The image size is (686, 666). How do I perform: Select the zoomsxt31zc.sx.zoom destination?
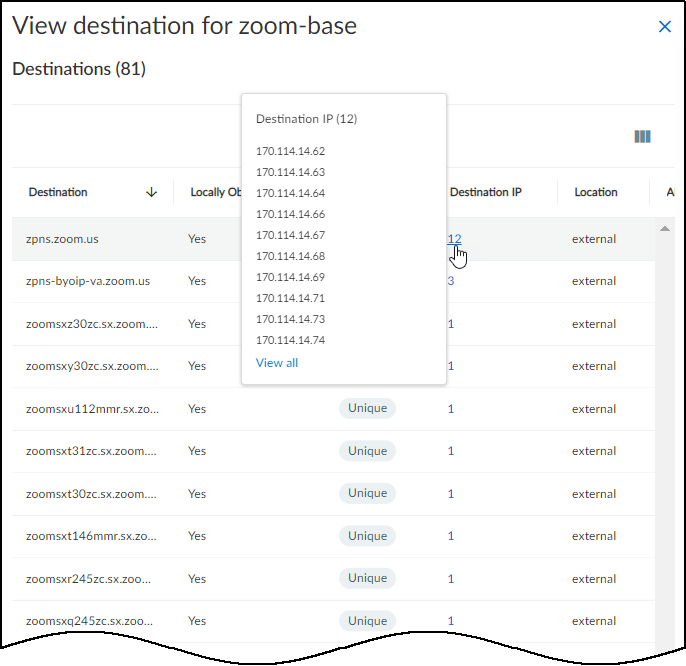[x=91, y=451]
